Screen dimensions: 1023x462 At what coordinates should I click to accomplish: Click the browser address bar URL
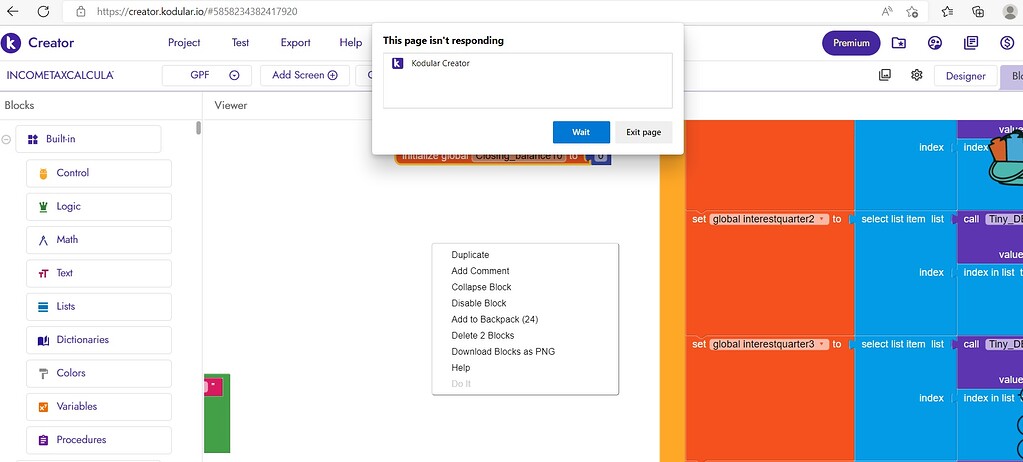pos(198,11)
